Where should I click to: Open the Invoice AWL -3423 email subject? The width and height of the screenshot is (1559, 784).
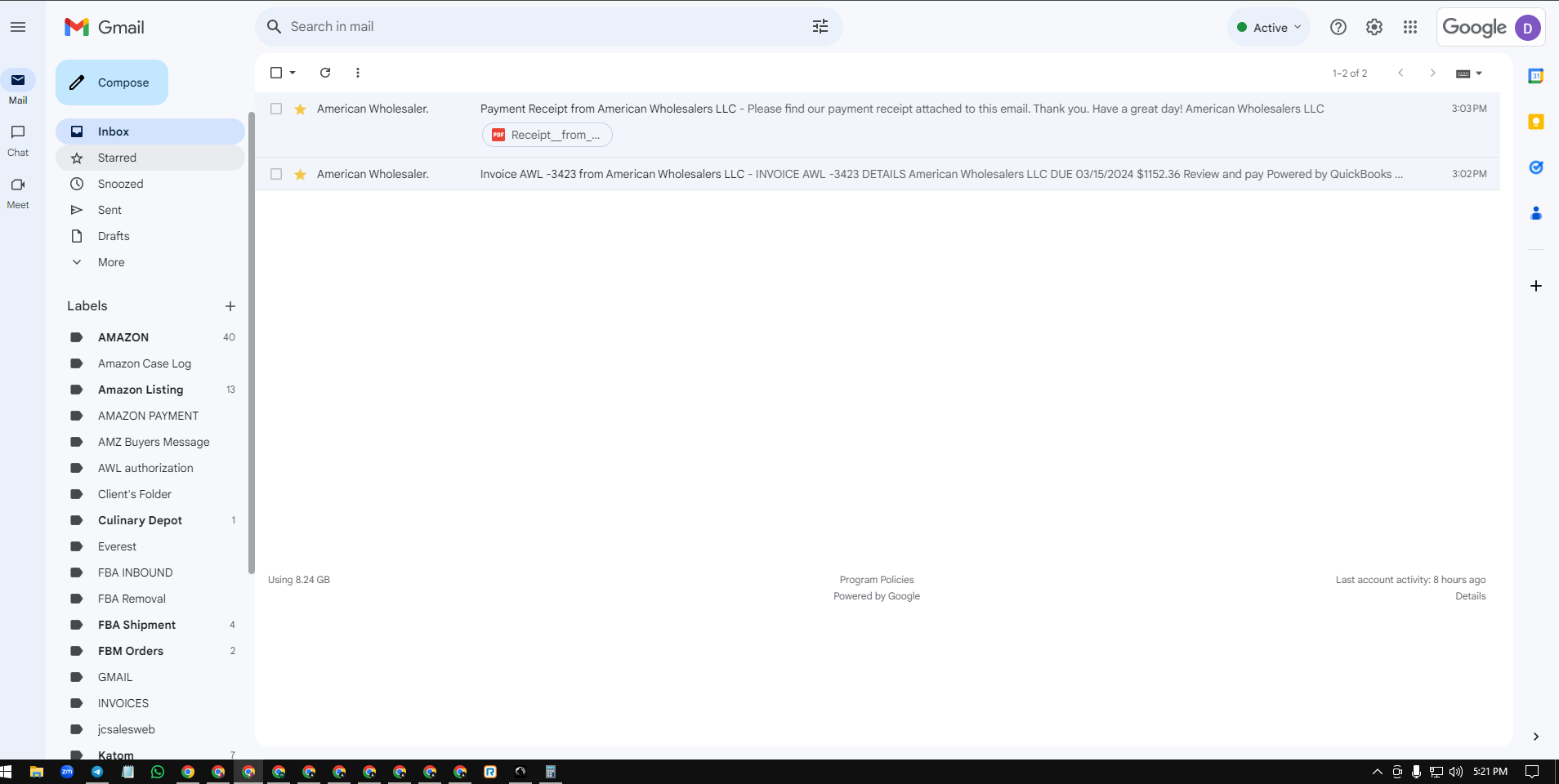[612, 174]
